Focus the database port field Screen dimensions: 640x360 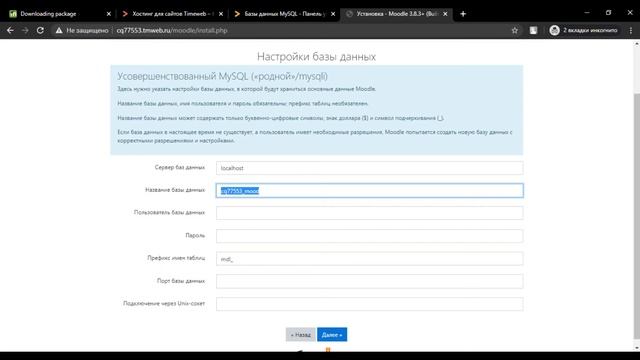tap(369, 281)
